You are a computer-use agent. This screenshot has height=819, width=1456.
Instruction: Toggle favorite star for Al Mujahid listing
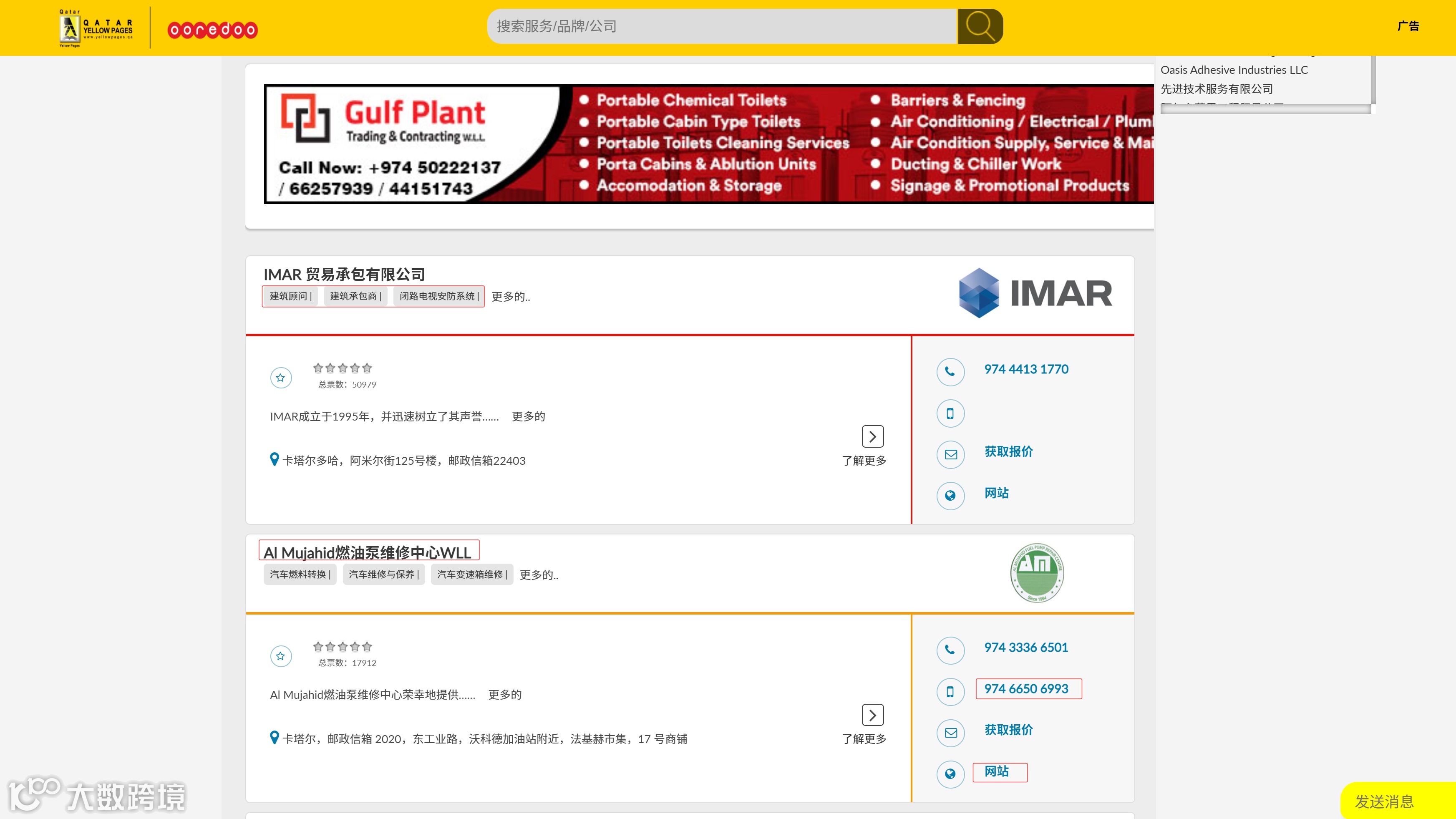[281, 656]
